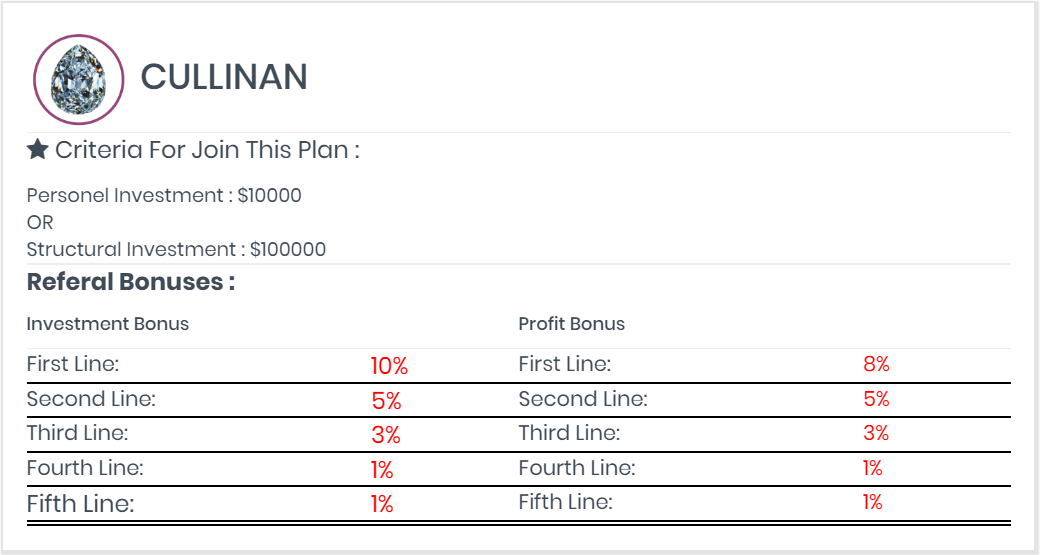1040x555 pixels.
Task: Click the Referal Bonuses heading
Action: coord(131,282)
